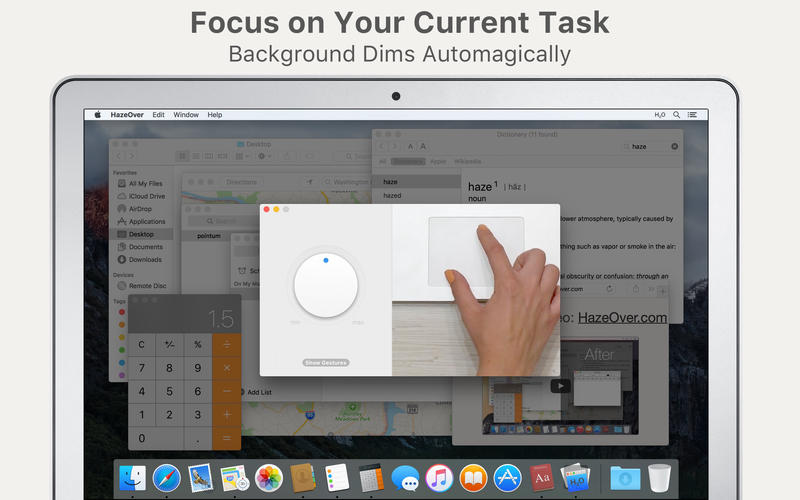The width and height of the screenshot is (800, 500).
Task: Click Directions button in Maps window
Action: click(x=241, y=182)
